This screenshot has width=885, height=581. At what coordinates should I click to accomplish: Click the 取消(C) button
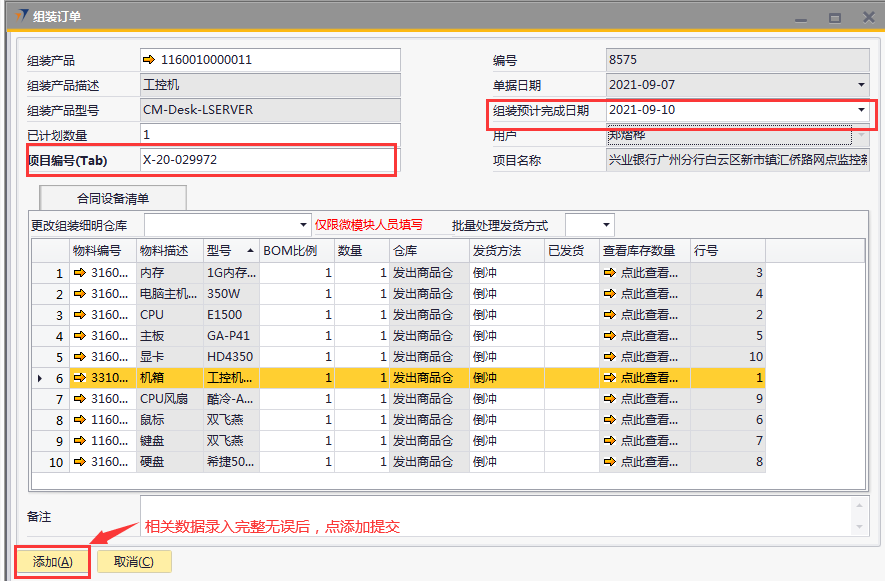[134, 562]
